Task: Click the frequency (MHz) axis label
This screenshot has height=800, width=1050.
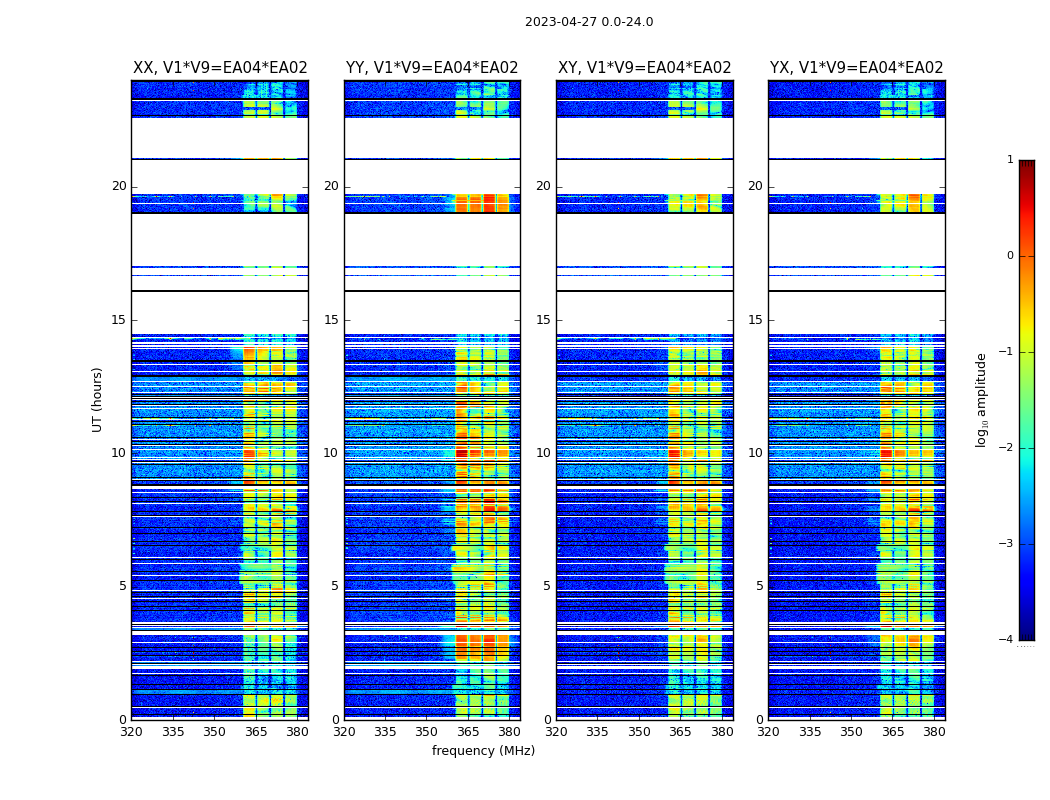Action: point(483,751)
